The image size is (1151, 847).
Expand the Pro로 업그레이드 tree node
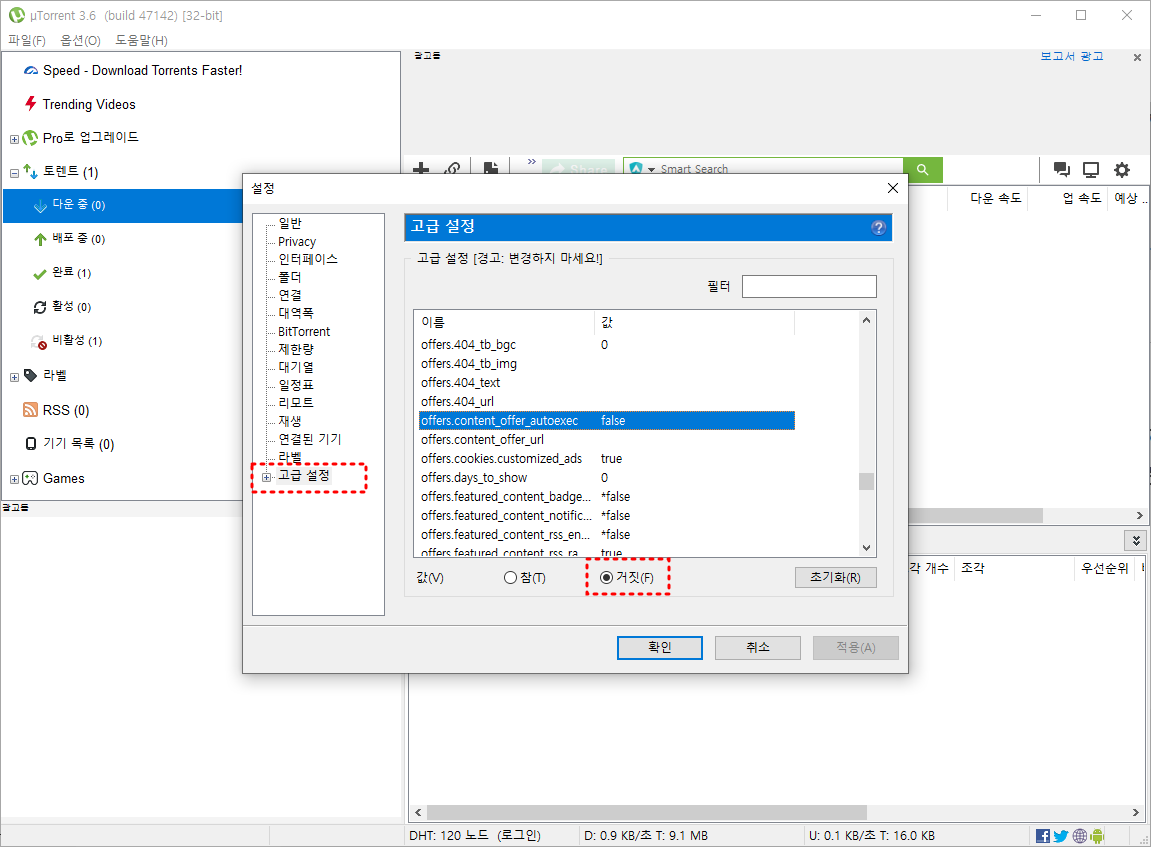click(14, 139)
